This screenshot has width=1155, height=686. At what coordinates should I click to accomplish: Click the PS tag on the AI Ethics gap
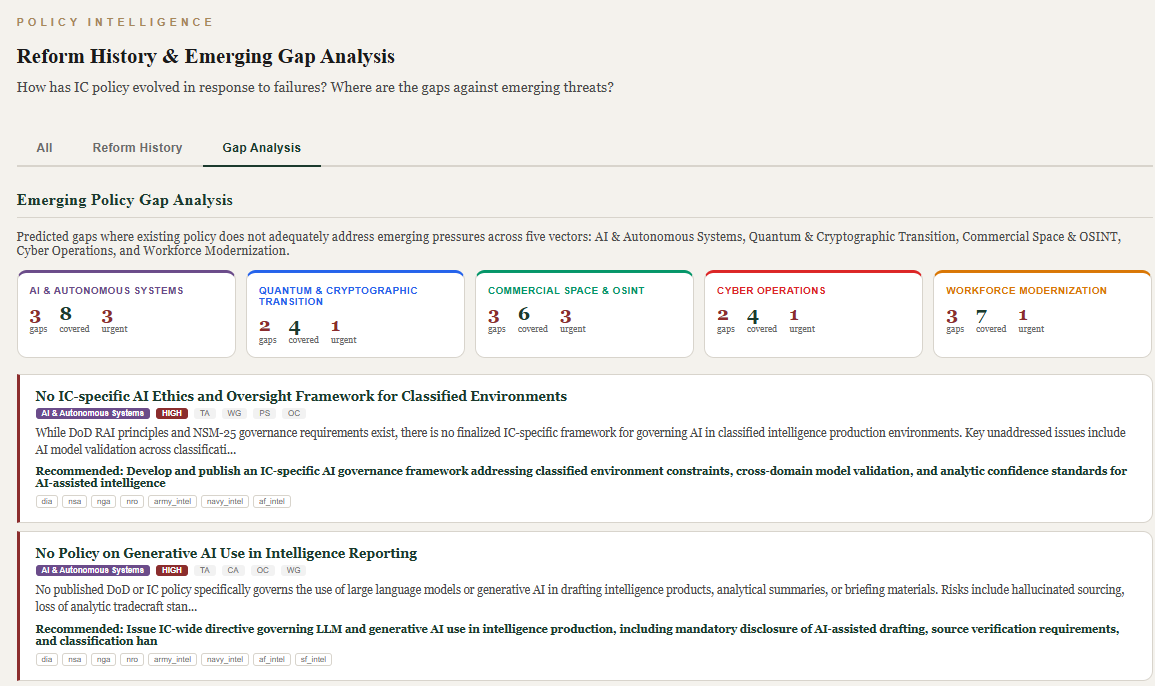264,413
